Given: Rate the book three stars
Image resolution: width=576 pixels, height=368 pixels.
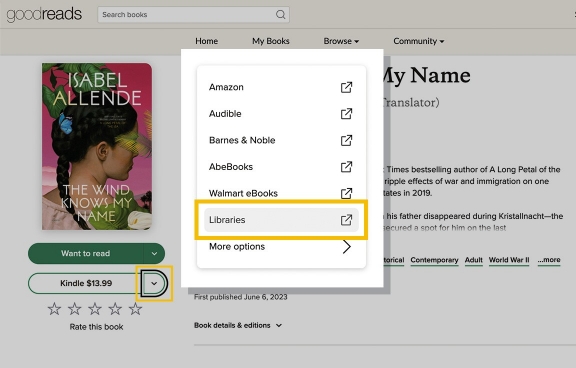Looking at the screenshot, I should click(95, 309).
